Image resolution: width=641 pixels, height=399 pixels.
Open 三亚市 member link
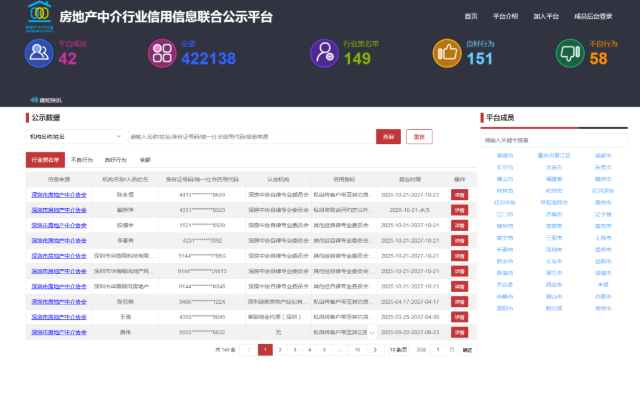[x=554, y=238]
